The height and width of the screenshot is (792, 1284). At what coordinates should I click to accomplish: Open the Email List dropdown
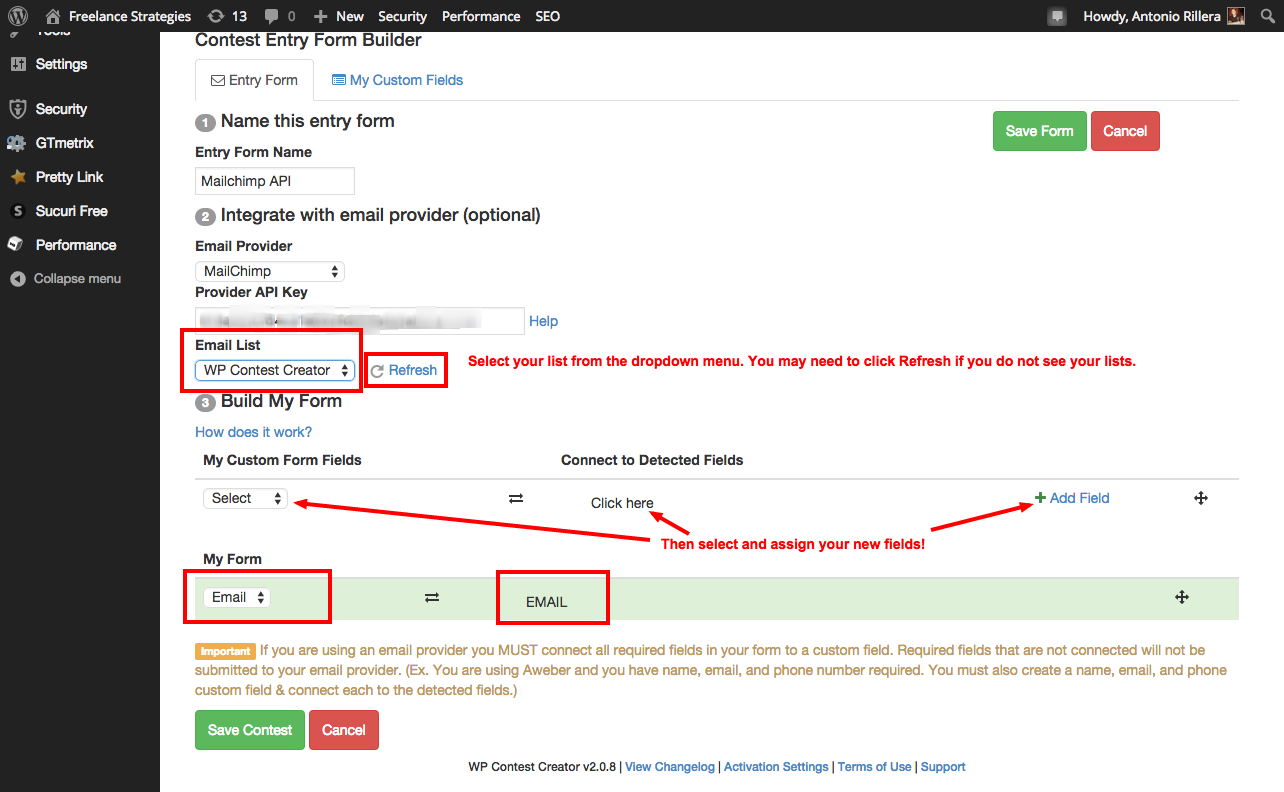275,370
